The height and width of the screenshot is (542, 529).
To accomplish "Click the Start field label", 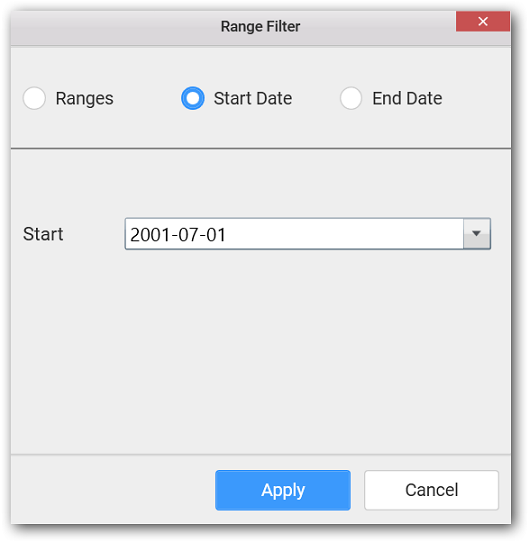I will 43,234.
